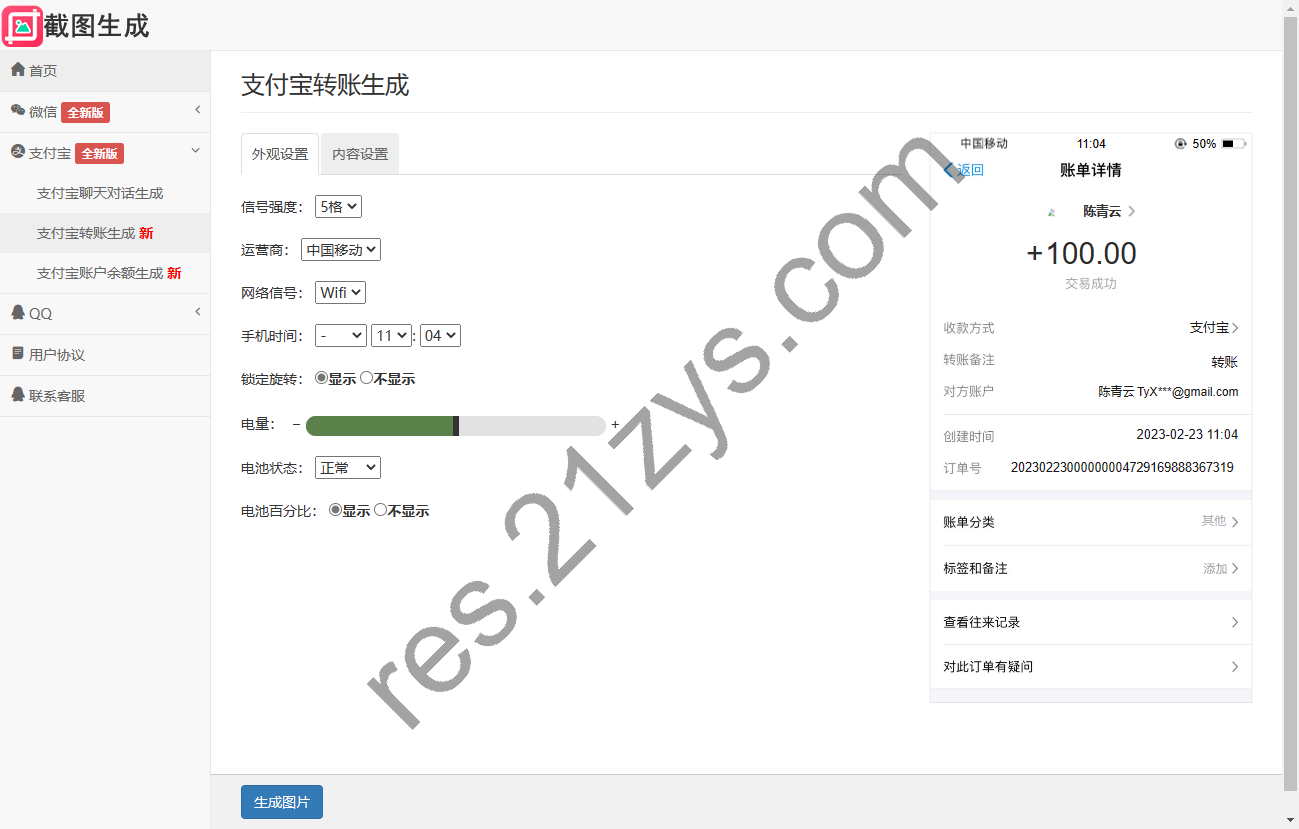Open 首页 in the sidebar
Viewport: 1299px width, 829px height.
pos(105,71)
